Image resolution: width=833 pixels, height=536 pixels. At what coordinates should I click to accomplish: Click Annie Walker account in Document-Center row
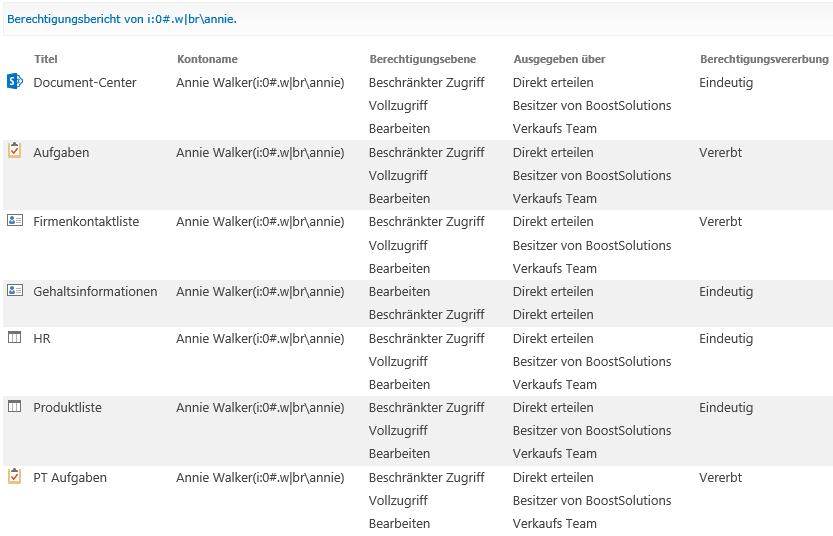click(260, 82)
